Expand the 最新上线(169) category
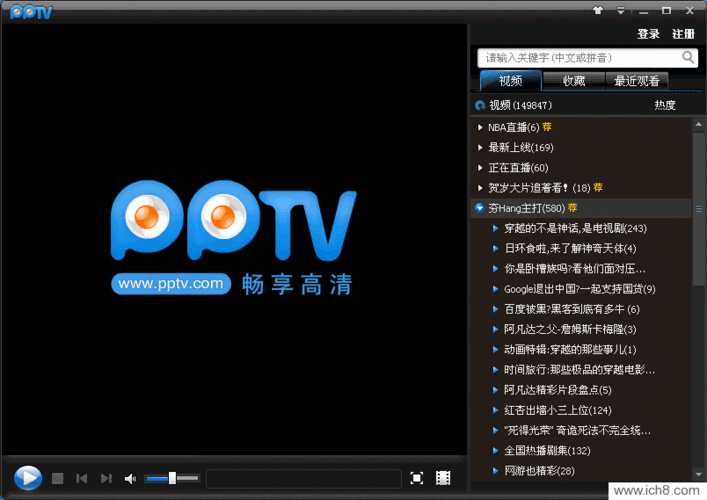This screenshot has height=500, width=707. tap(480, 147)
